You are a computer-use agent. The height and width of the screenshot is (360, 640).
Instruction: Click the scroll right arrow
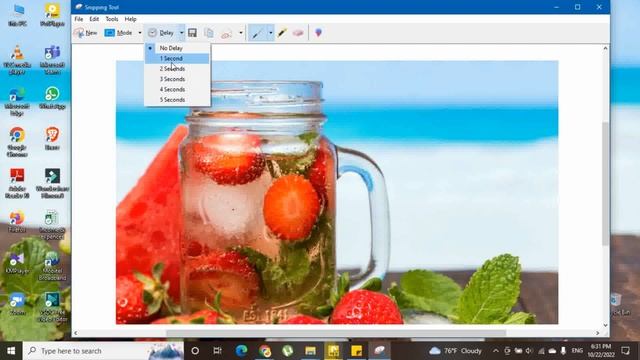pos(598,333)
